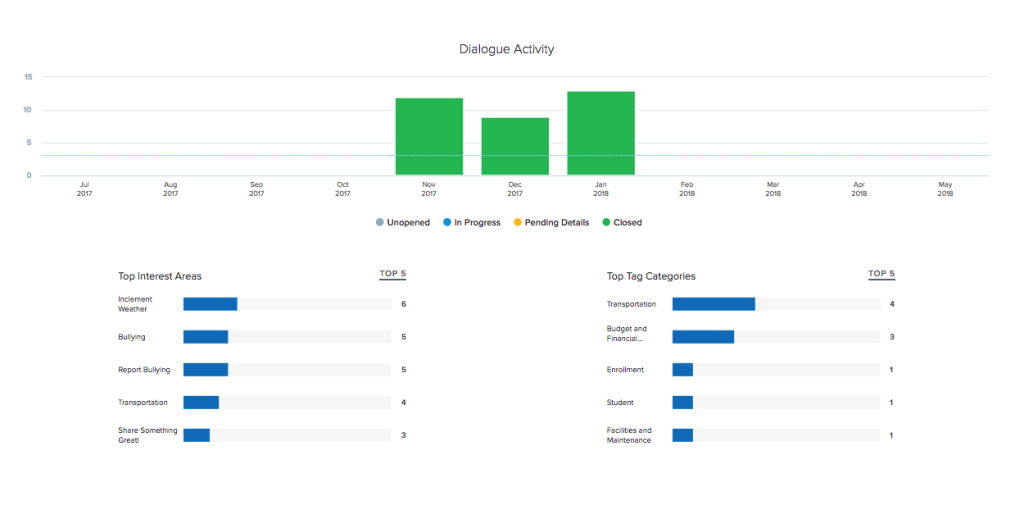Toggle the Unopened legend series
Viewport: 1024px width, 510px height.
click(x=403, y=222)
